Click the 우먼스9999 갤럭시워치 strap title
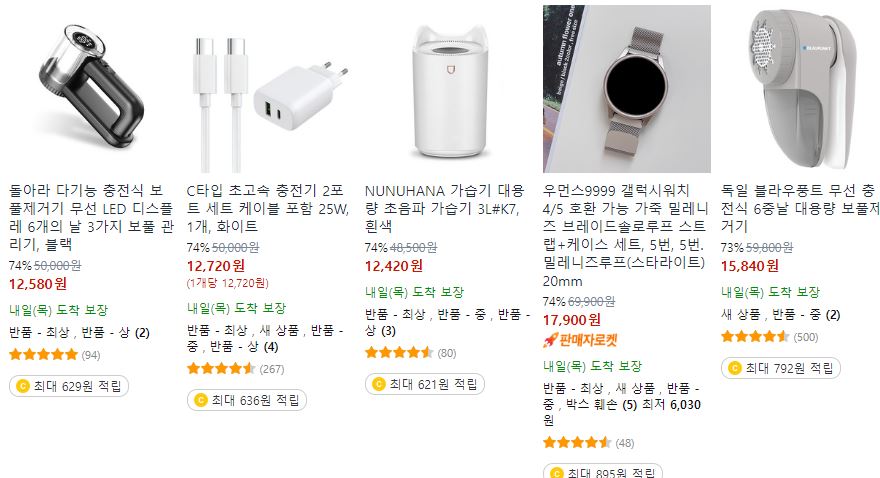880x478 pixels. pos(624,235)
